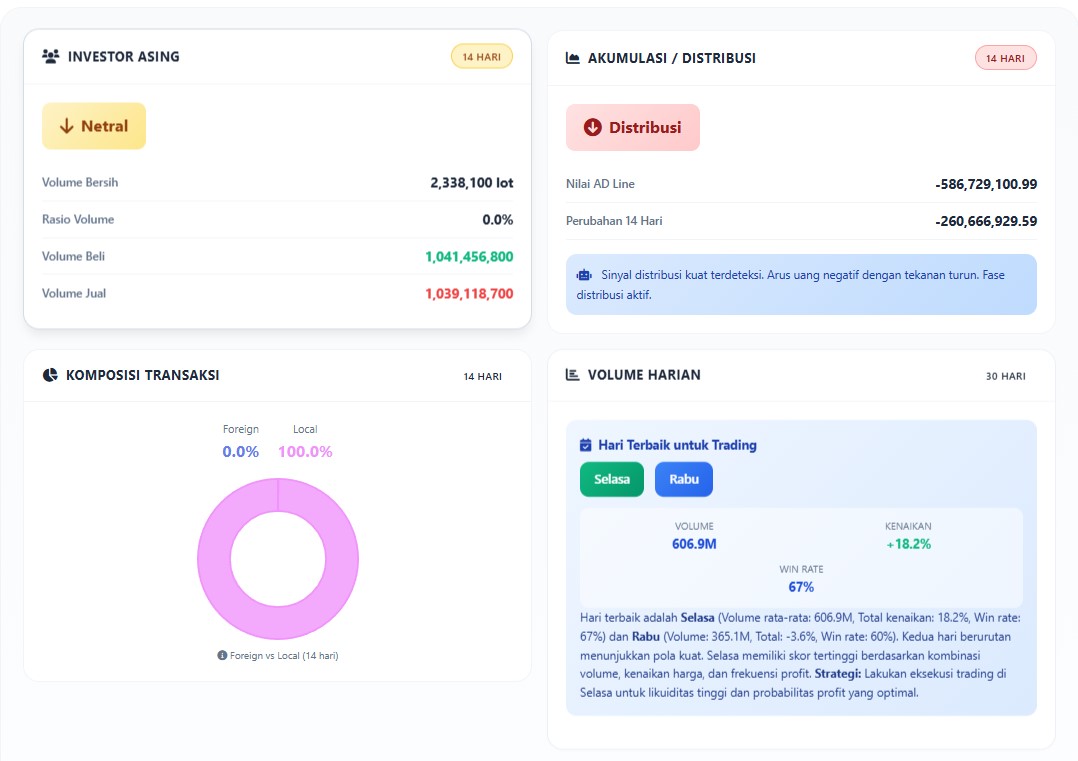Click the calendar check icon beside Hari Terbaik
Screen dimensions: 1078x761
pyautogui.click(x=586, y=445)
